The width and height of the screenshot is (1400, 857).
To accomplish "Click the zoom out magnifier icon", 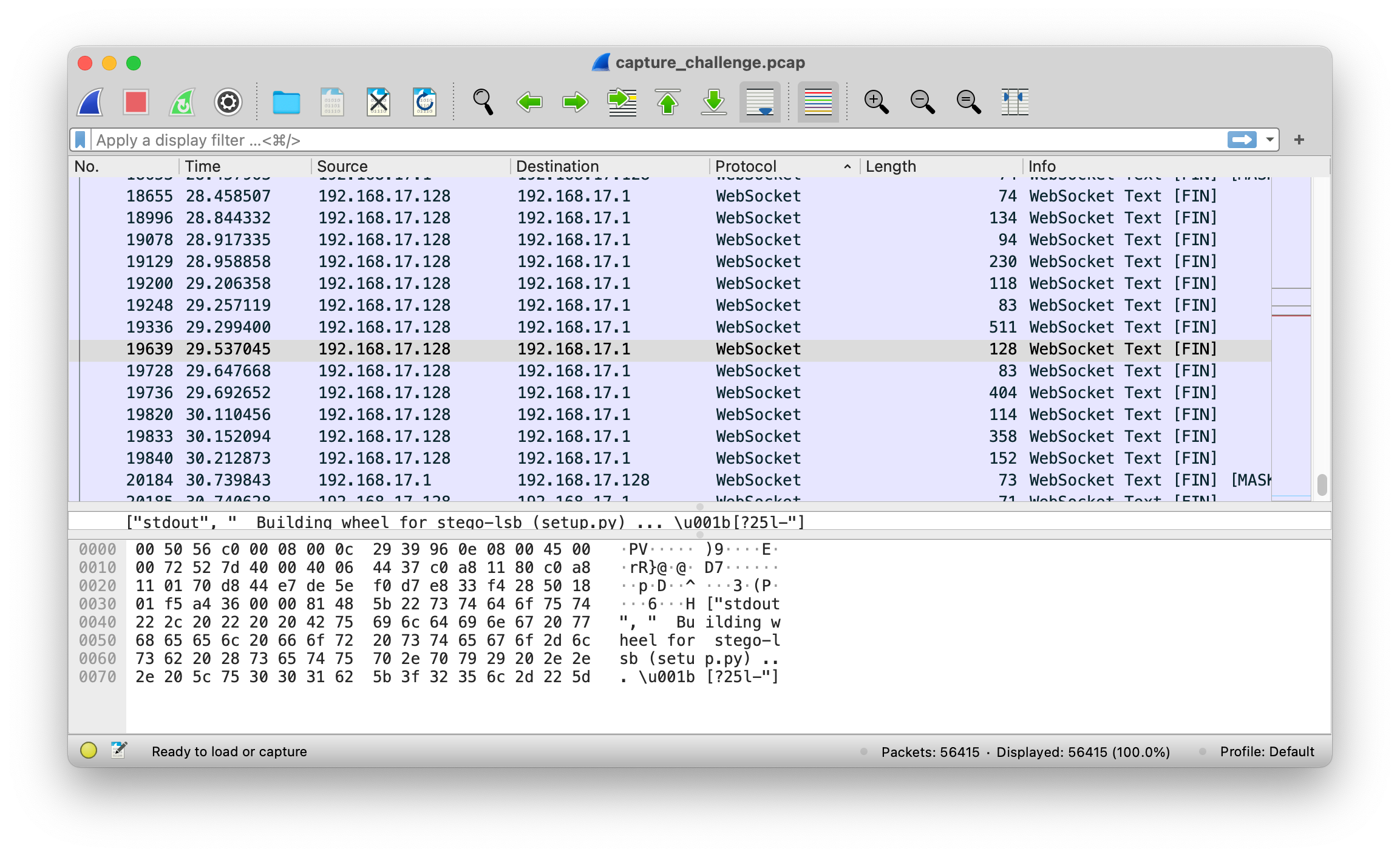I will click(921, 102).
